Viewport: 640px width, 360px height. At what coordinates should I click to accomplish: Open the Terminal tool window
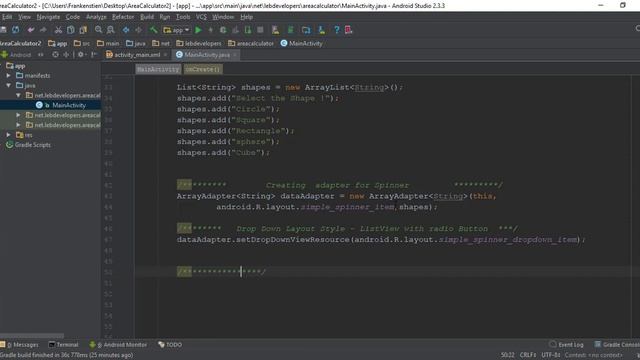coord(63,345)
